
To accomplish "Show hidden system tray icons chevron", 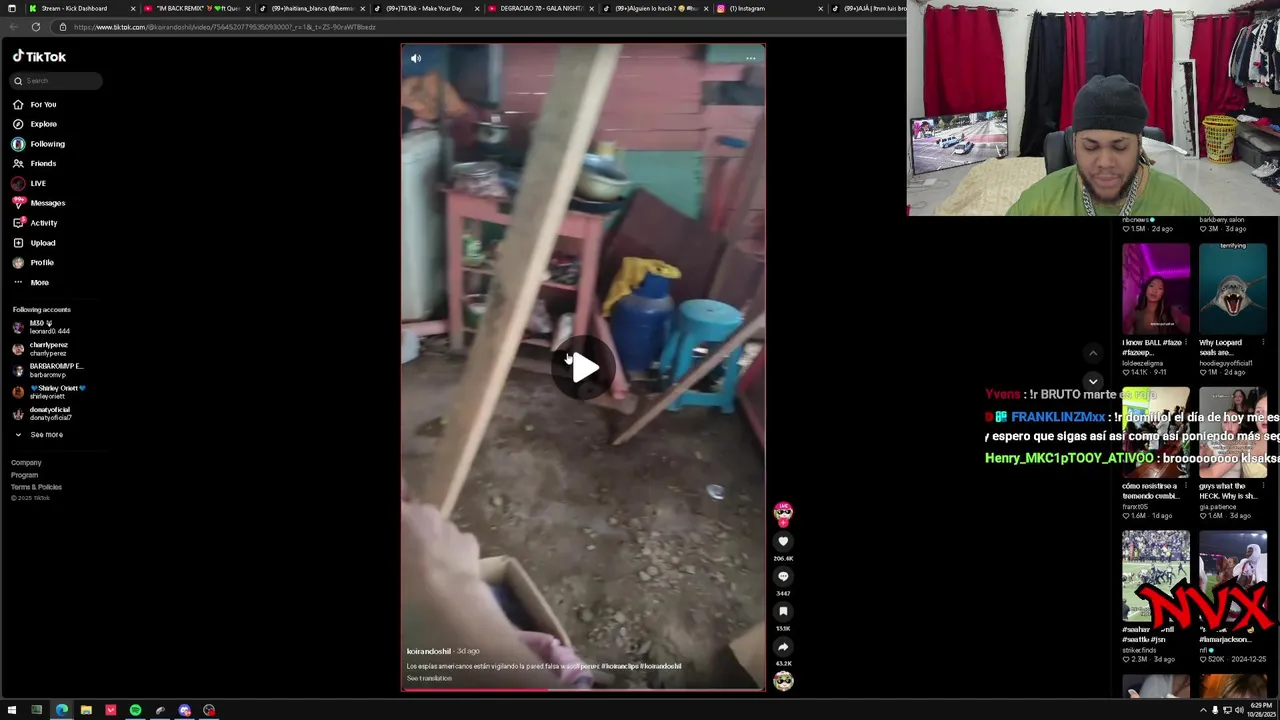I will point(1203,710).
